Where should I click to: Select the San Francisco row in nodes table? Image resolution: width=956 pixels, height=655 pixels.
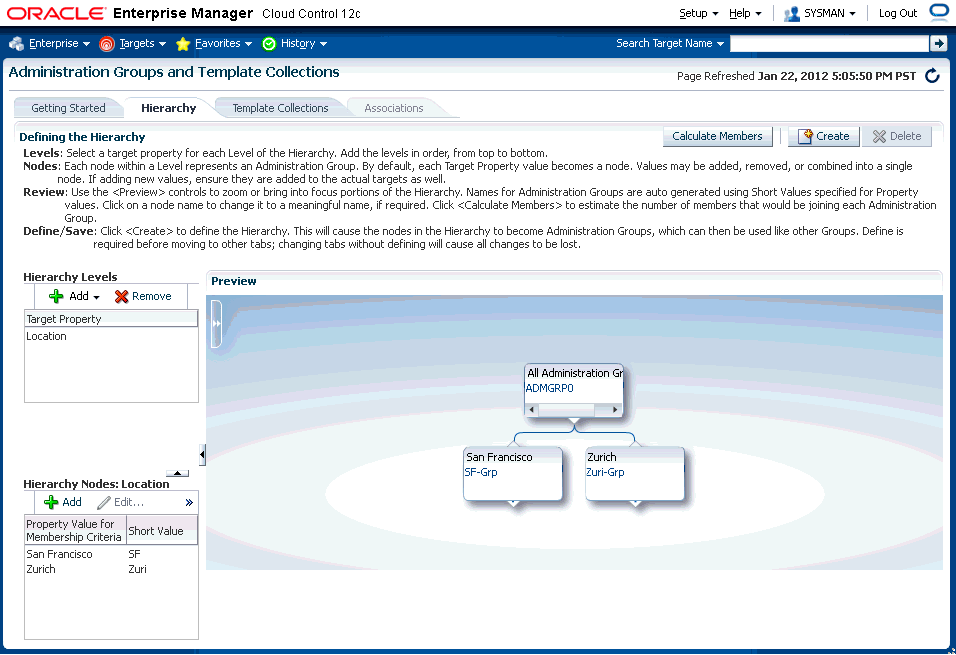coord(111,554)
